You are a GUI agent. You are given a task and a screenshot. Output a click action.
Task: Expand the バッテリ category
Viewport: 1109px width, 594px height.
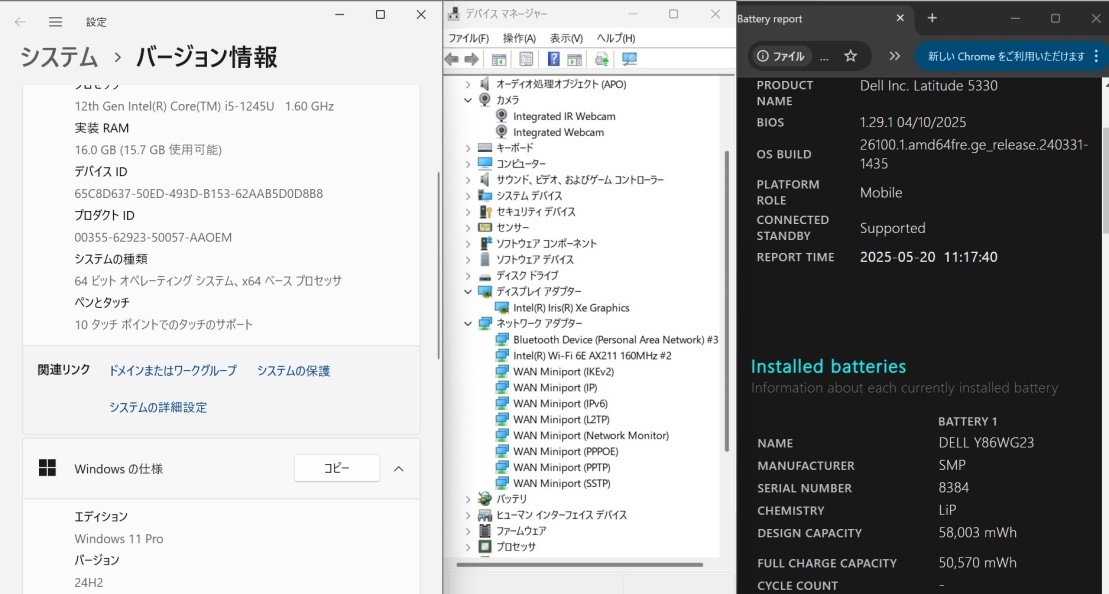[468, 499]
